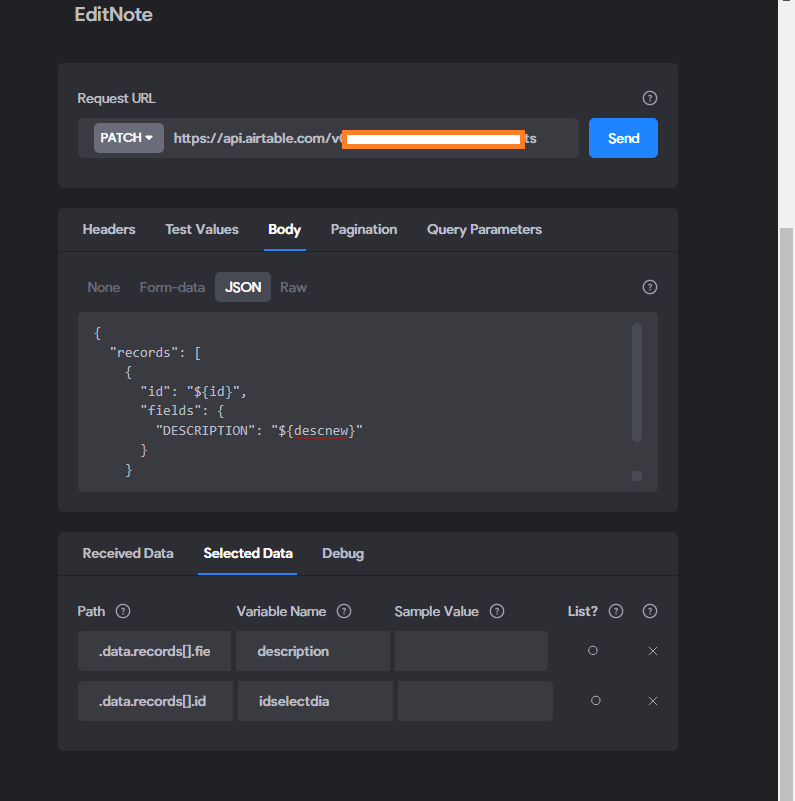Click path field .data.records[].id

point(155,701)
